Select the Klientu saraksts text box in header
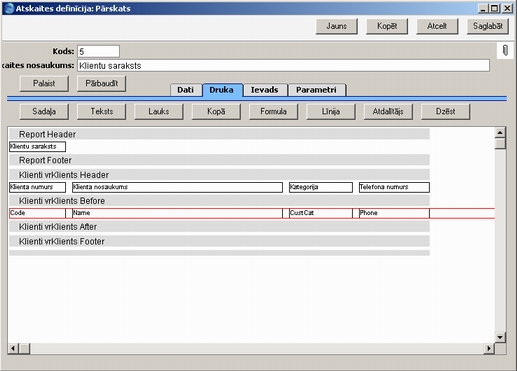 [x=37, y=146]
